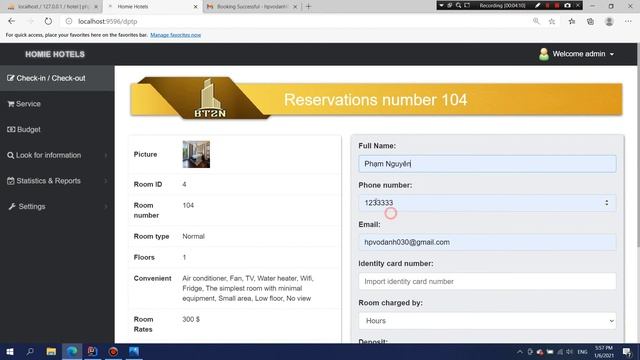The height and width of the screenshot is (360, 640).
Task: Click the zoom magnifier icon in address bar
Action: pos(536,21)
